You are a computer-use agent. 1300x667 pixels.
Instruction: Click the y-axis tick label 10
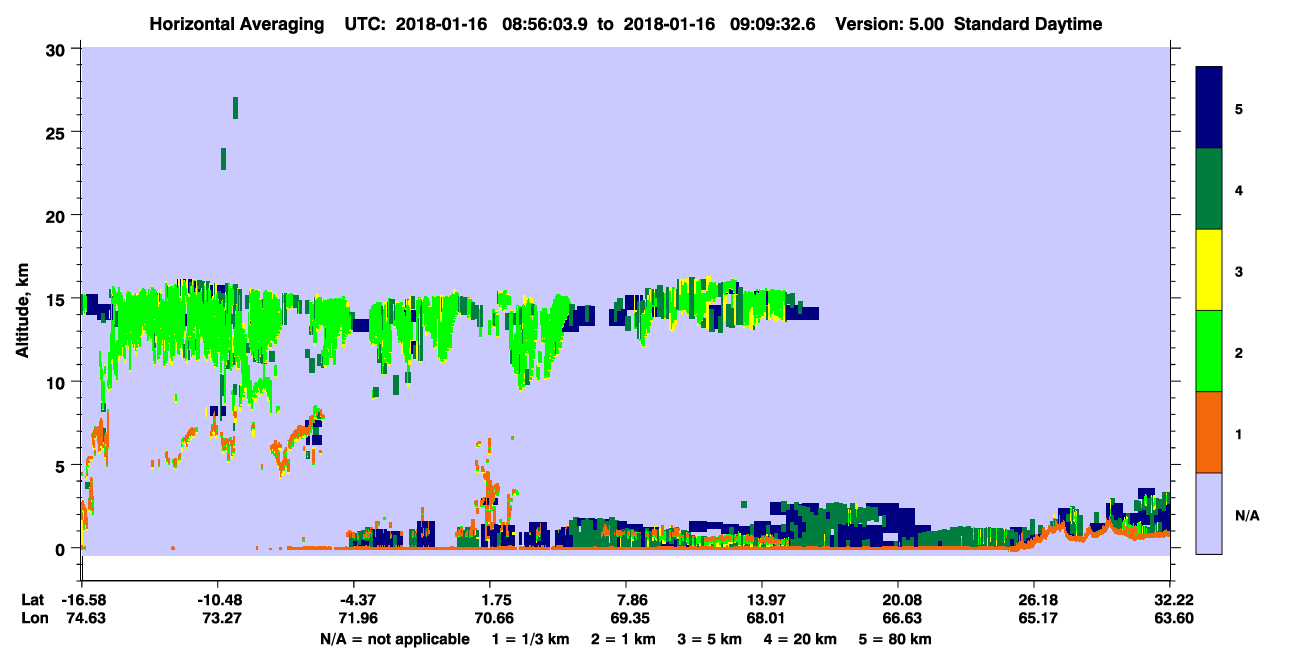click(x=58, y=382)
